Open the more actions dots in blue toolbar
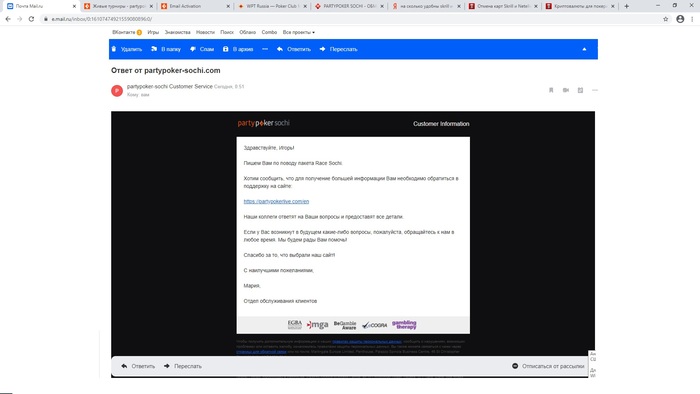This screenshot has height=394, width=700. click(x=265, y=49)
